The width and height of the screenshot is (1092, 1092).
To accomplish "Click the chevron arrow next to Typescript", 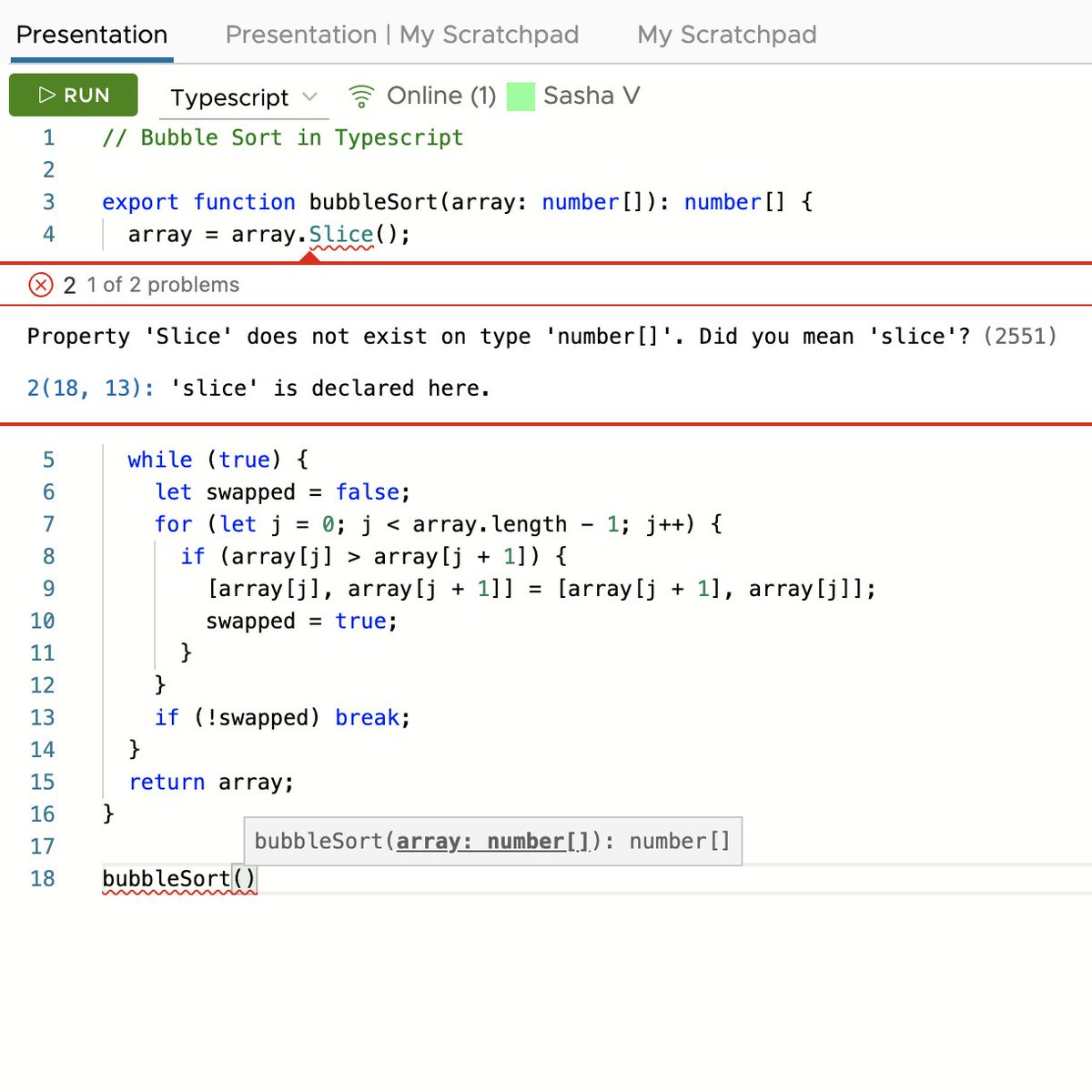I will (x=309, y=97).
